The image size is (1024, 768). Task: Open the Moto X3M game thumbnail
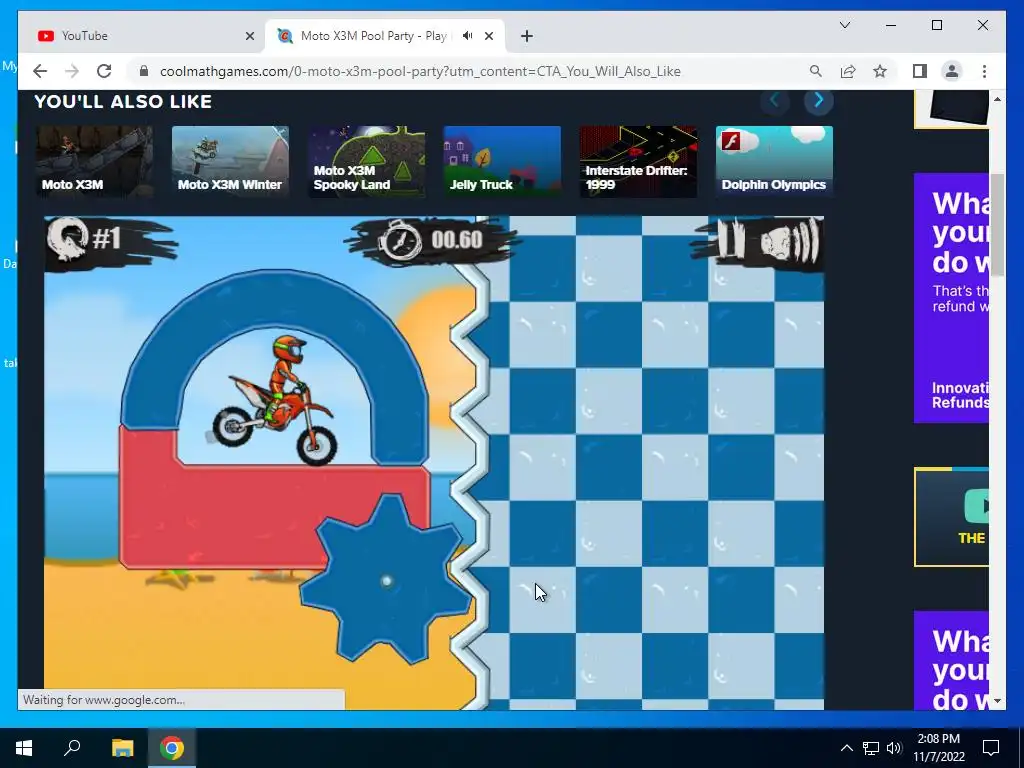click(95, 161)
